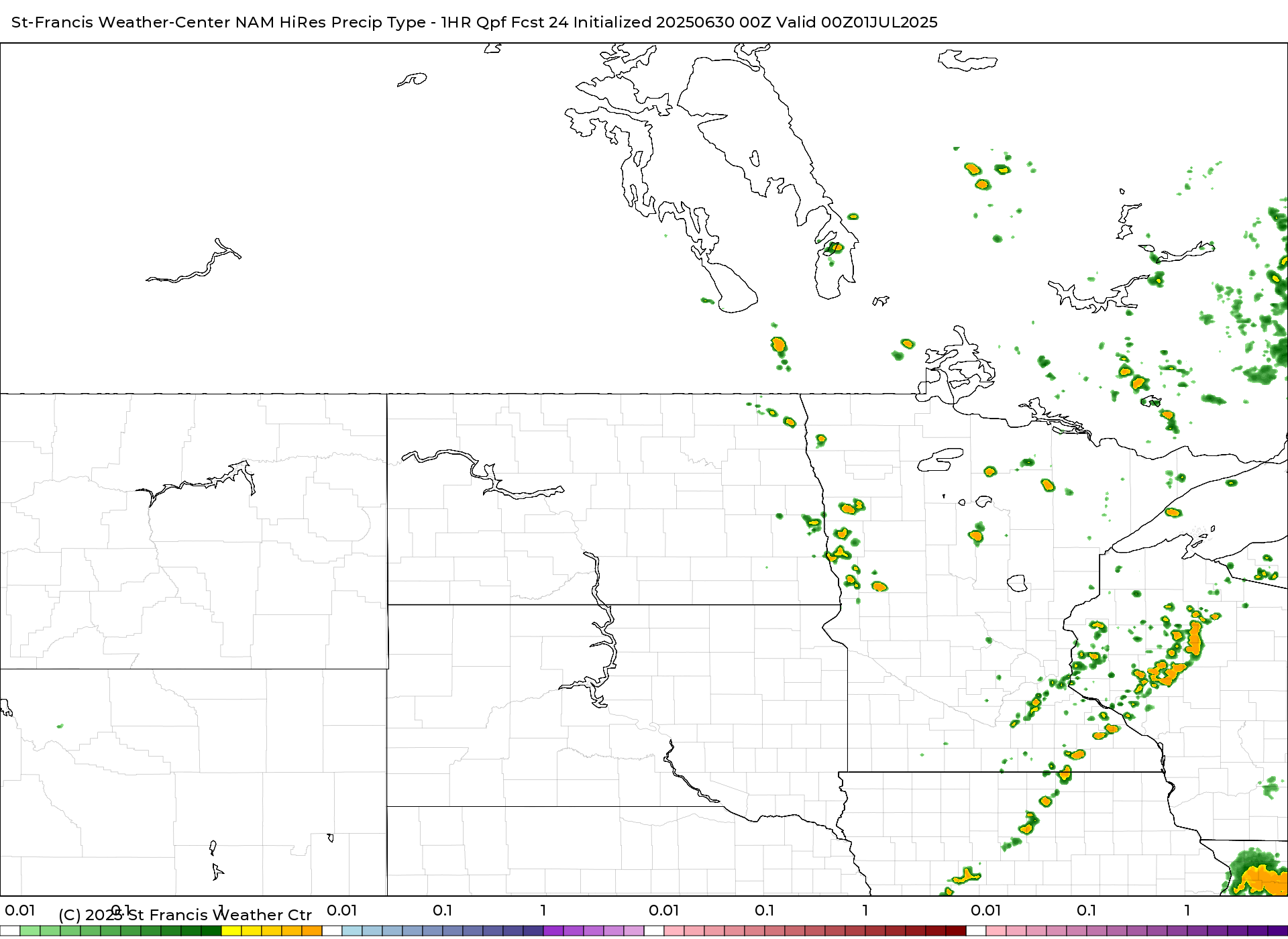Click the 0.01 label above the pink-purple scale

[986, 910]
